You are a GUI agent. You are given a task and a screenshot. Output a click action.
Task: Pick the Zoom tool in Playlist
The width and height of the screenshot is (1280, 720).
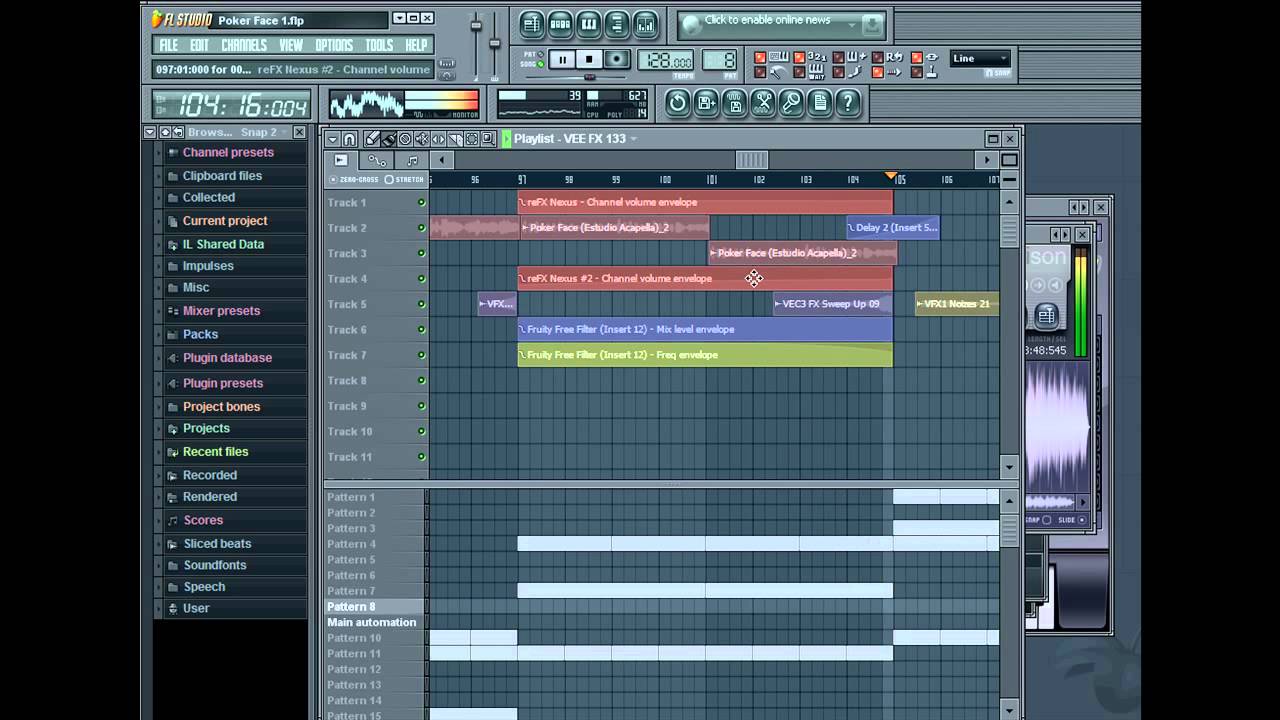click(x=488, y=138)
